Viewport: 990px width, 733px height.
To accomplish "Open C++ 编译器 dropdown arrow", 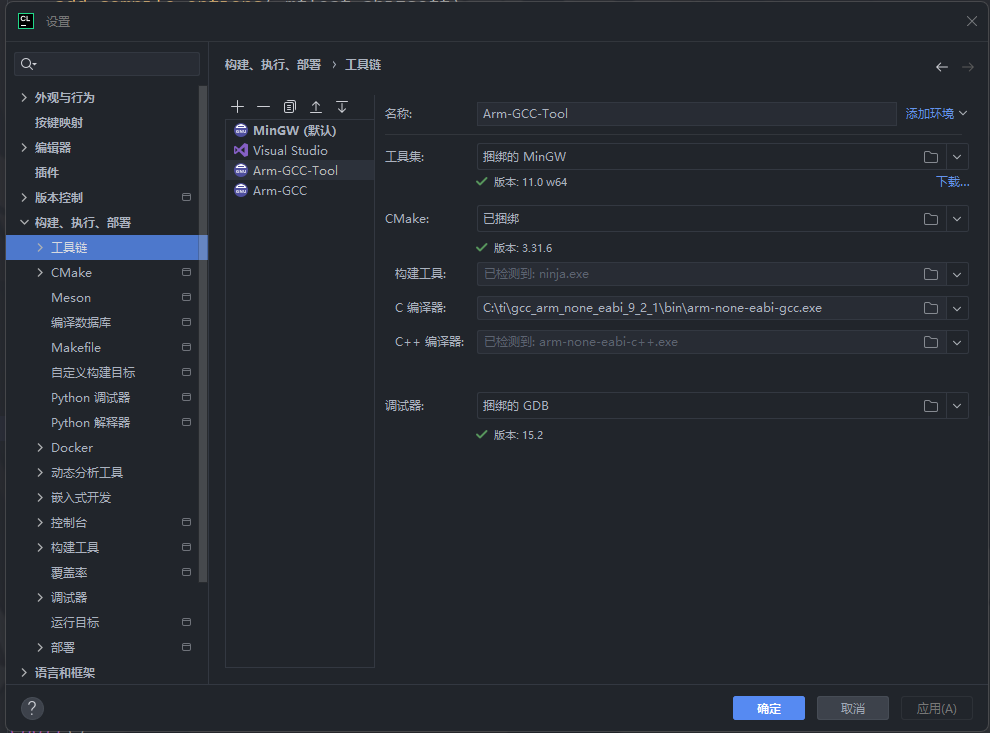I will tap(957, 342).
